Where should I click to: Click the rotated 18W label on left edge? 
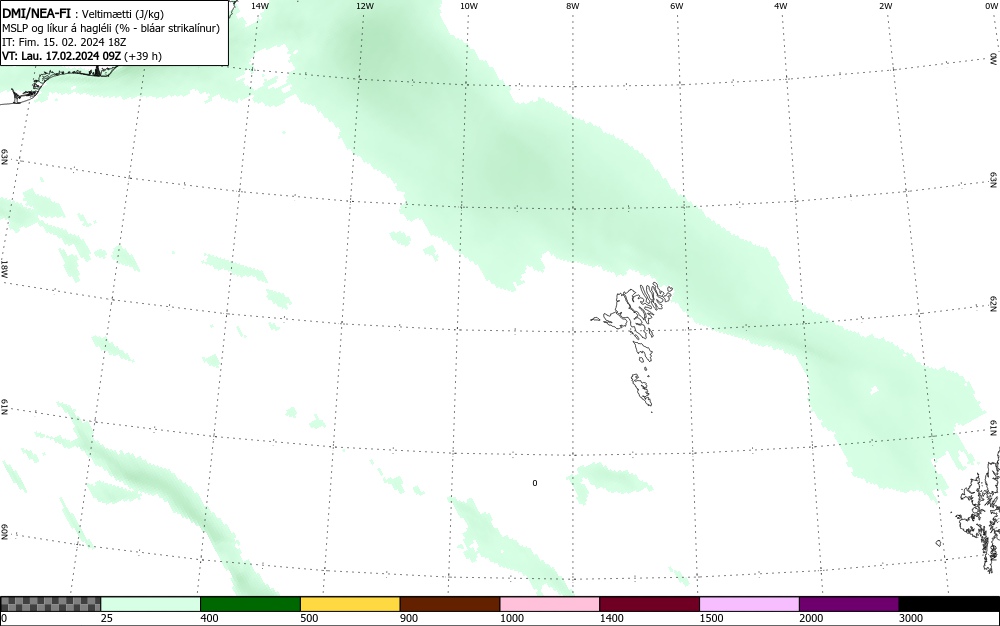click(x=4, y=268)
